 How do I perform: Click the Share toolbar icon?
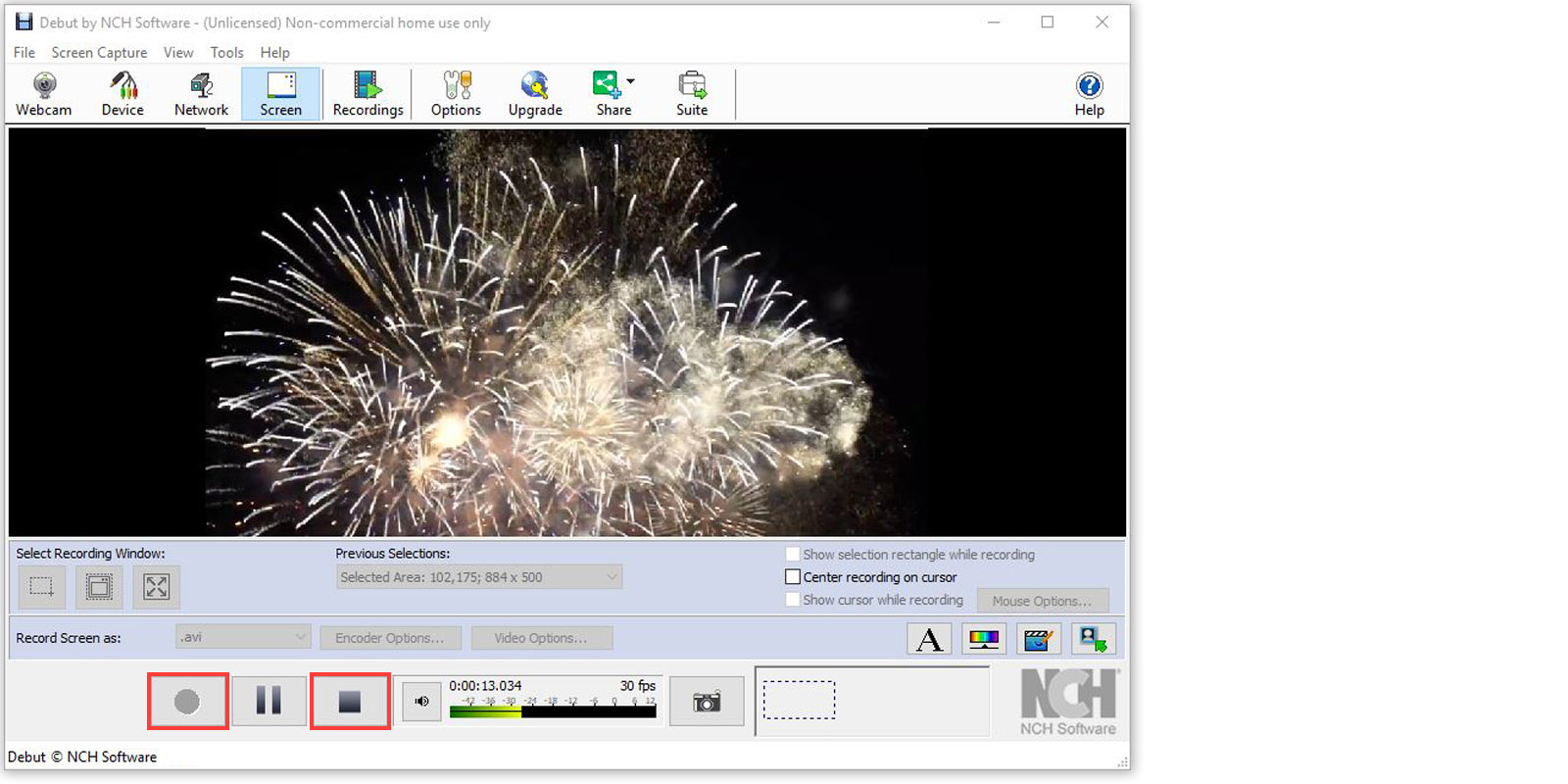609,94
